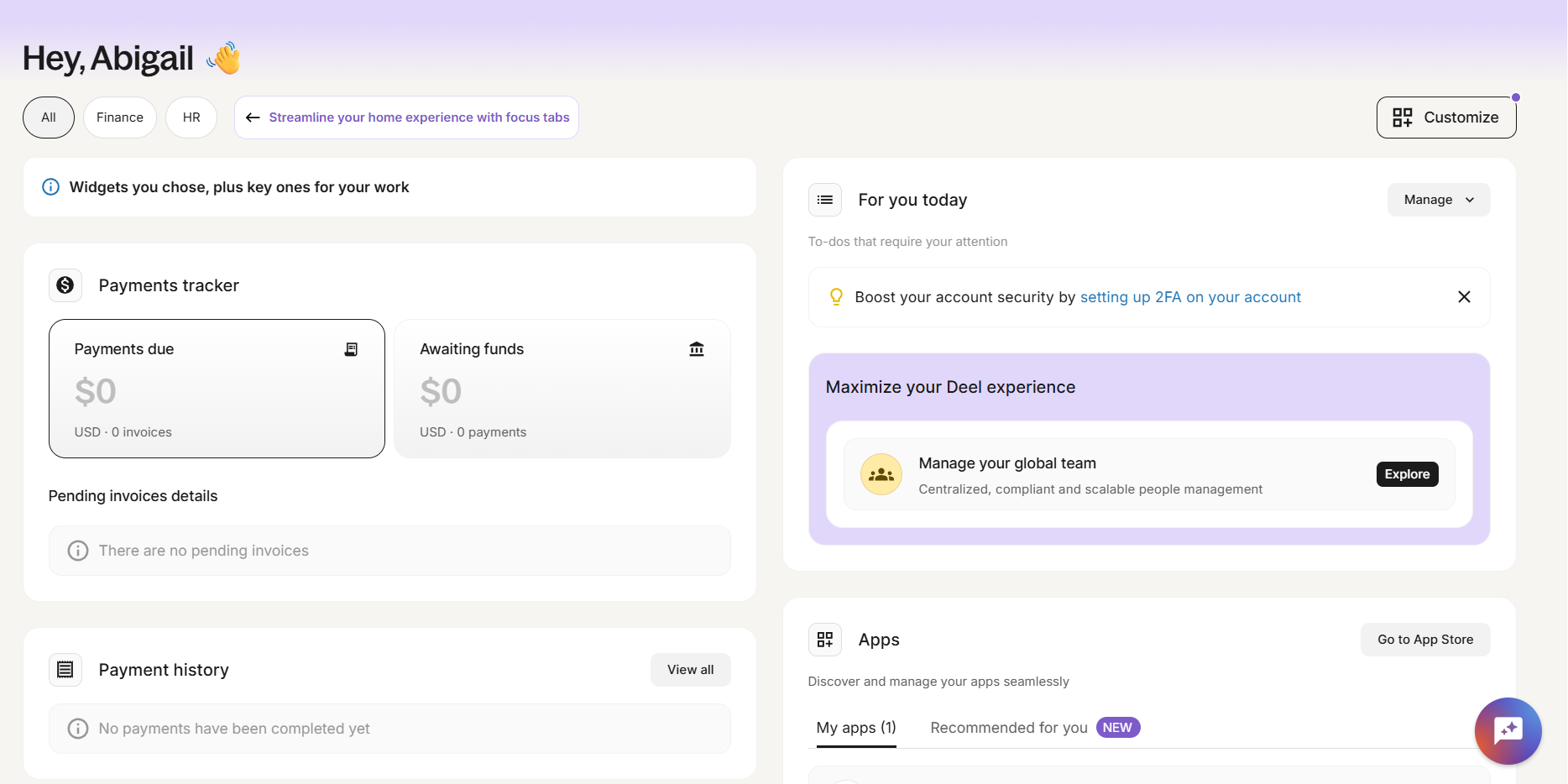1568x784 pixels.
Task: Click View all in Payment history
Action: point(691,670)
